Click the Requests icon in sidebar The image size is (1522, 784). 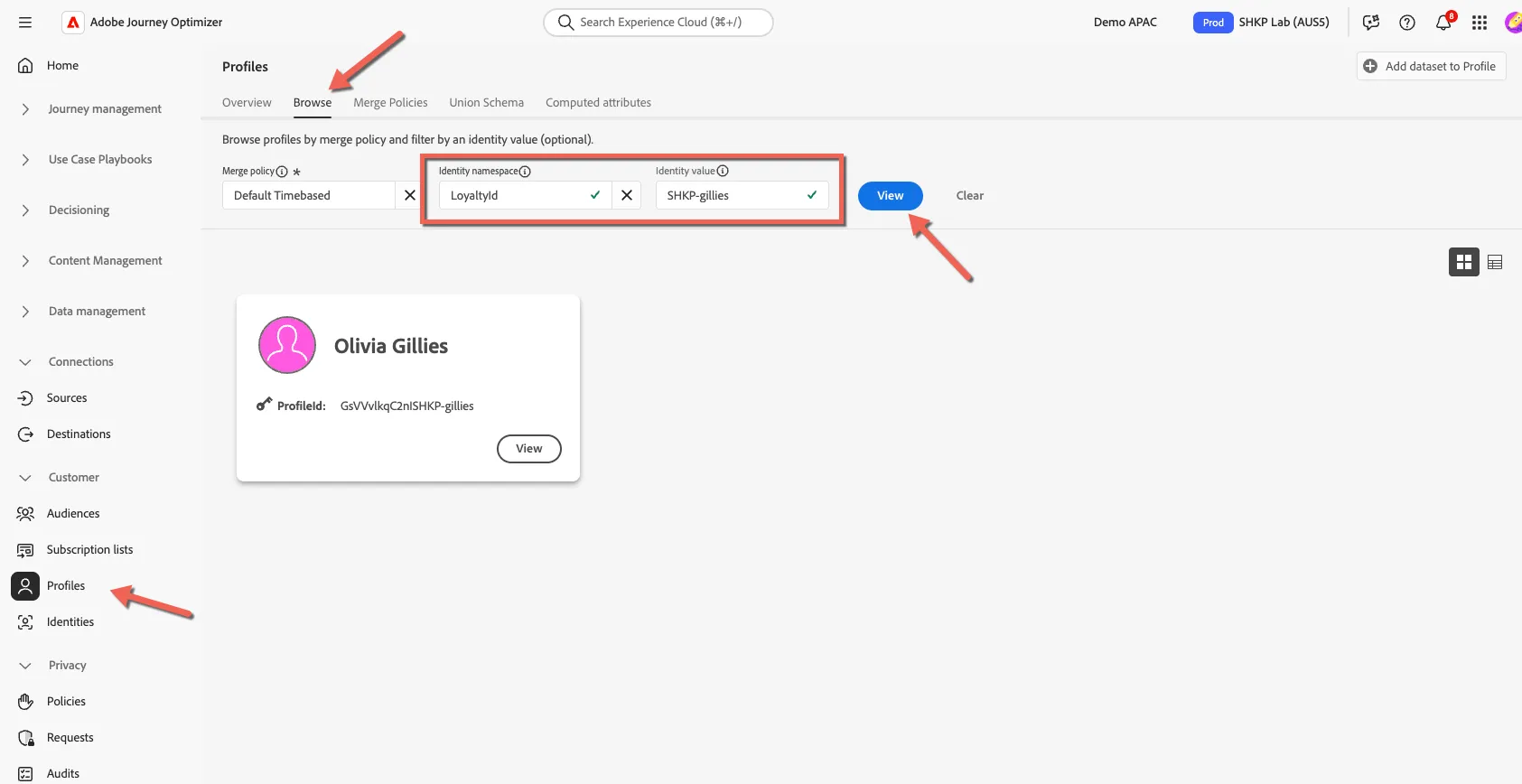(25, 737)
